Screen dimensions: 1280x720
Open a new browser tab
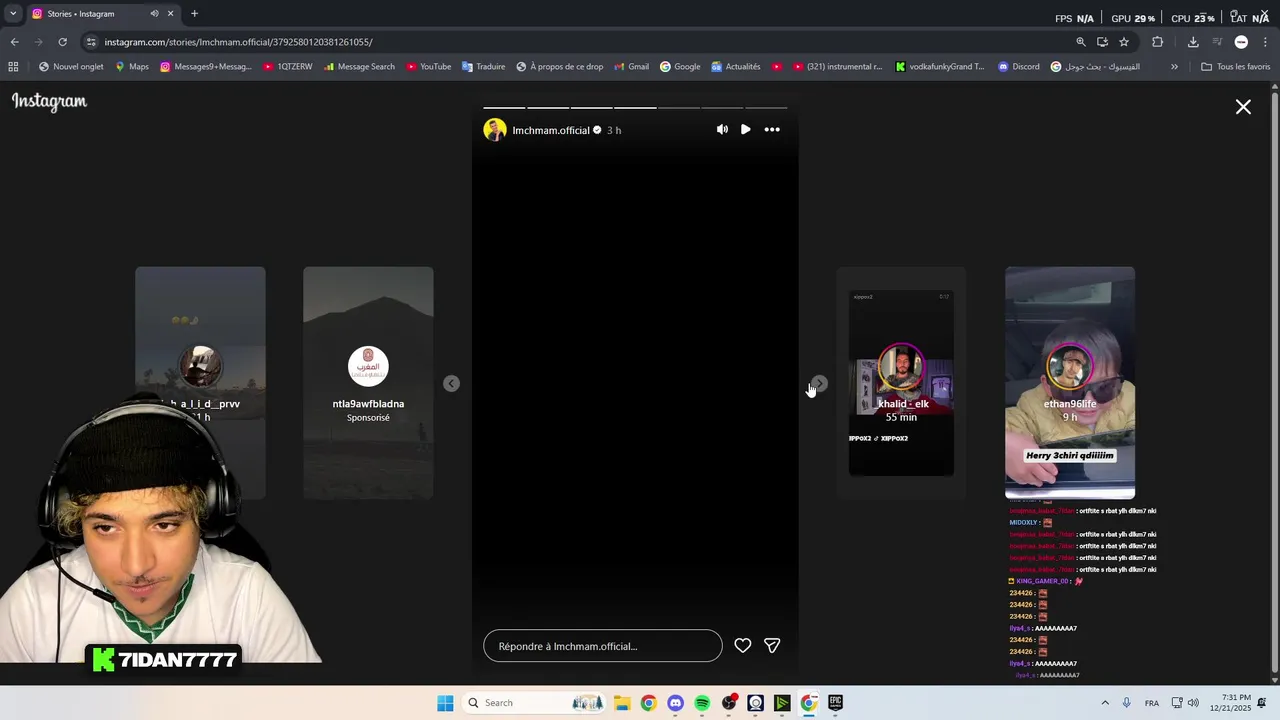pos(194,14)
